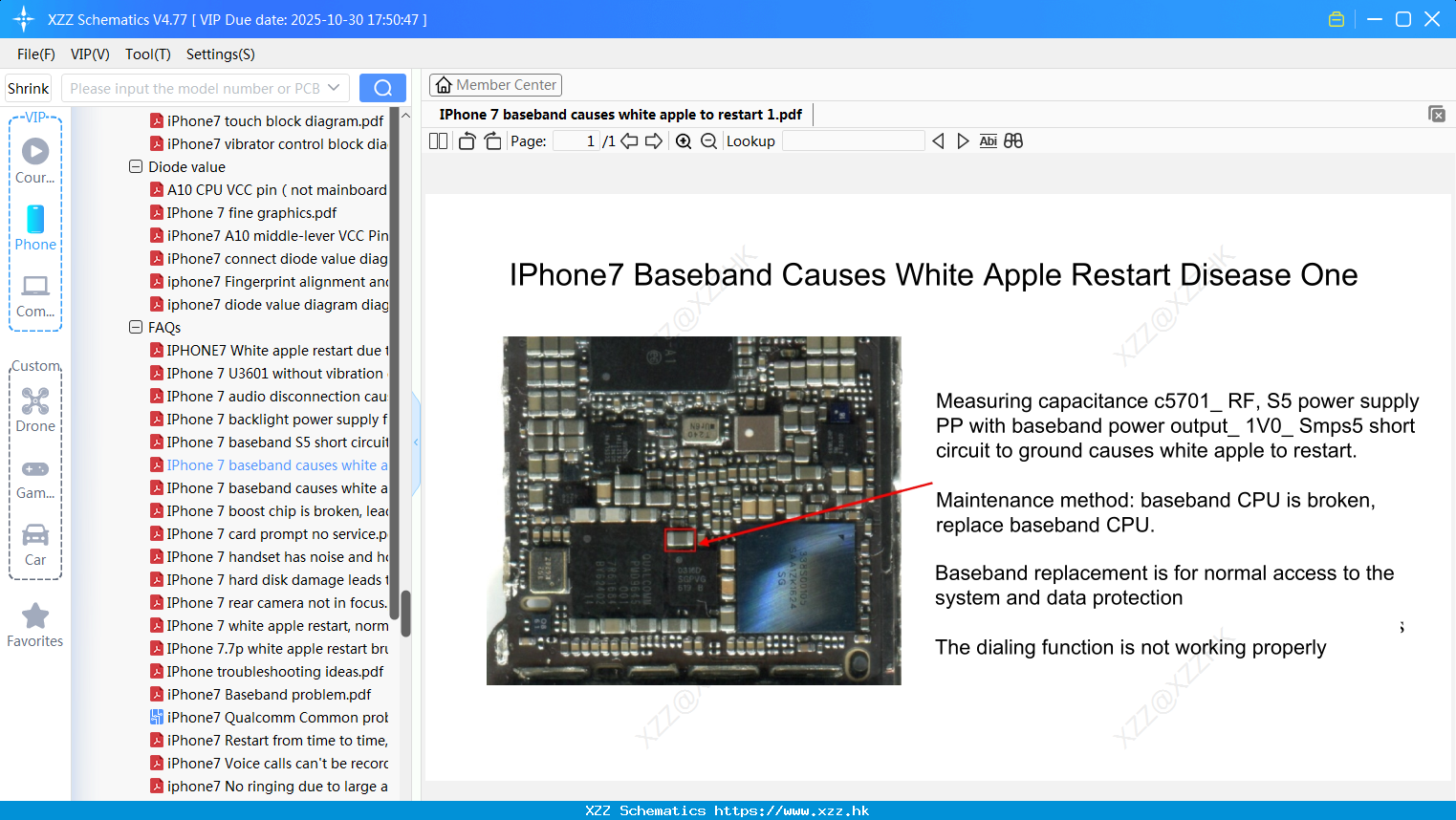Find previous lookup result triangle
This screenshot has height=820, width=1456.
tap(938, 141)
